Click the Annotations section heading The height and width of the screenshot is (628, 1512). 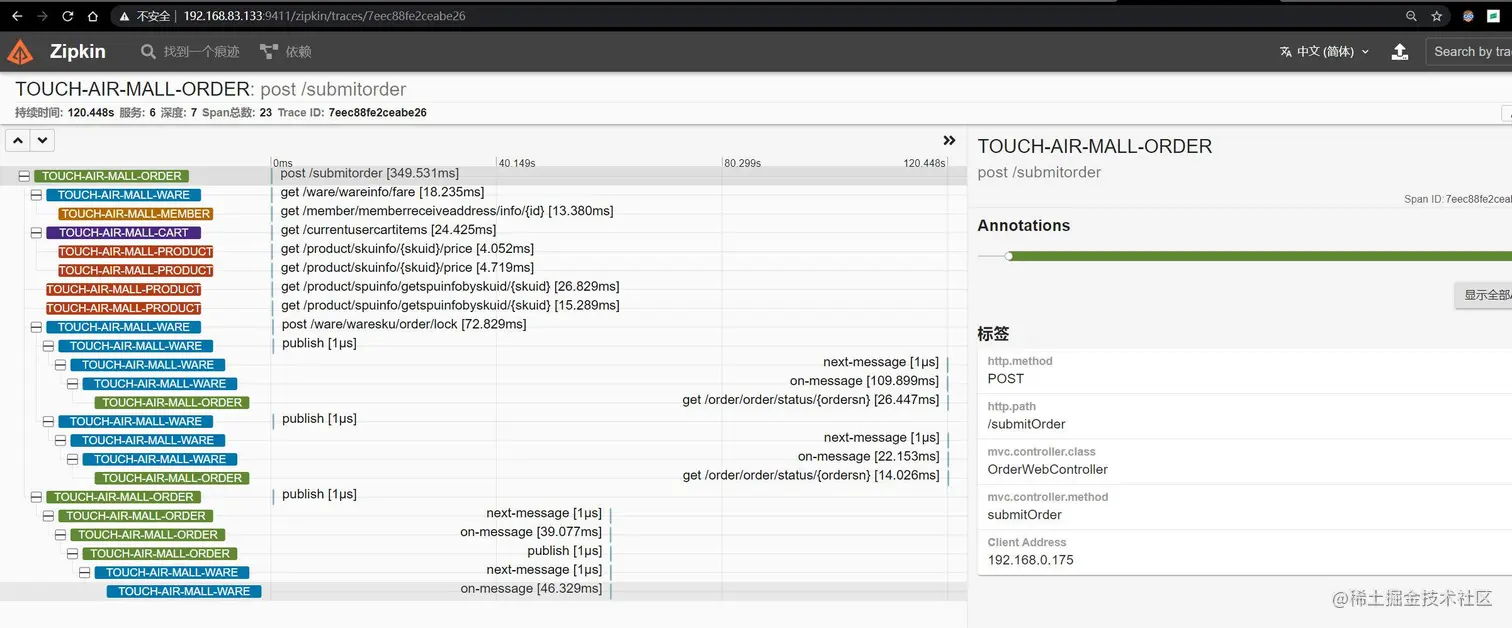click(x=1024, y=226)
